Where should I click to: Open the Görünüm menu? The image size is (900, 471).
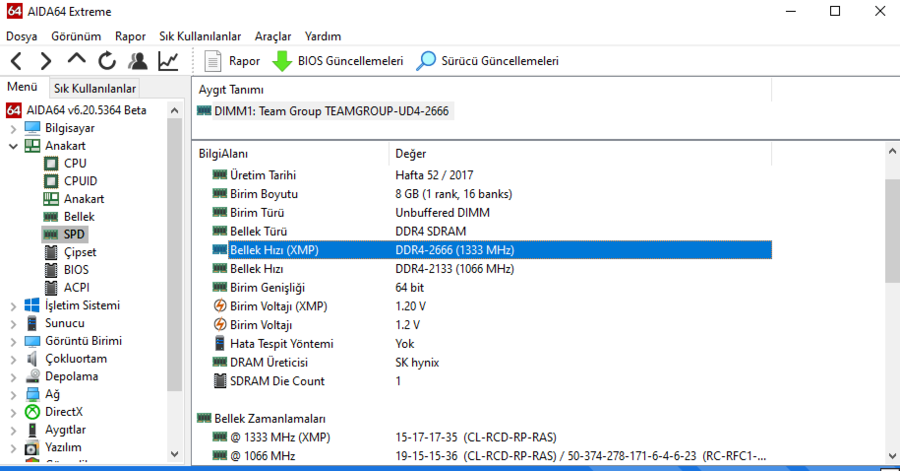(76, 36)
